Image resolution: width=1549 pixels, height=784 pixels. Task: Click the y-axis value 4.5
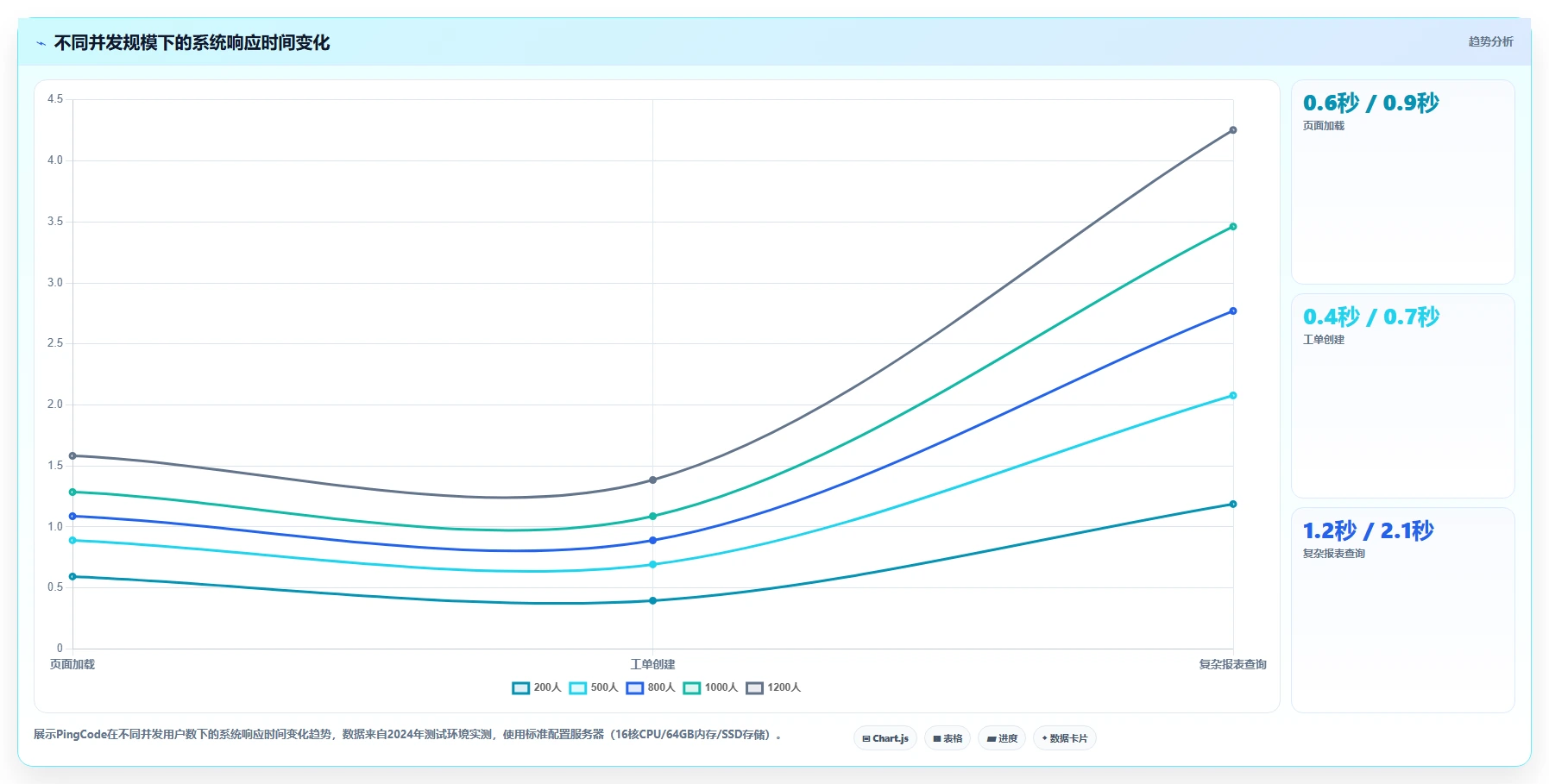[55, 99]
